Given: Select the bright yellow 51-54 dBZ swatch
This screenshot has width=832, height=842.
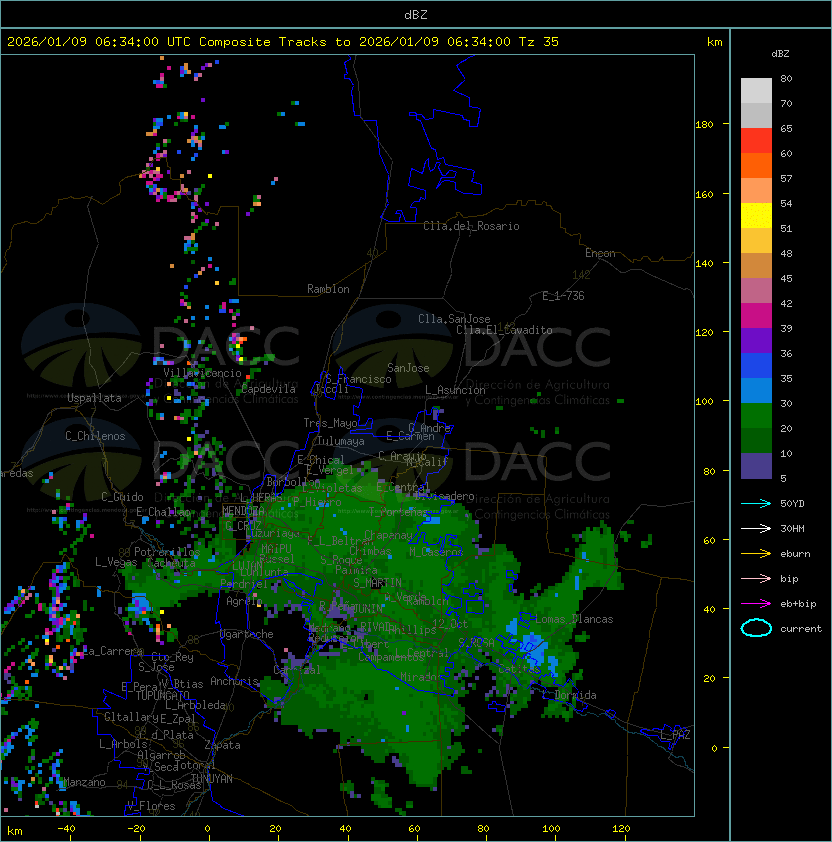Looking at the screenshot, I should tap(756, 215).
